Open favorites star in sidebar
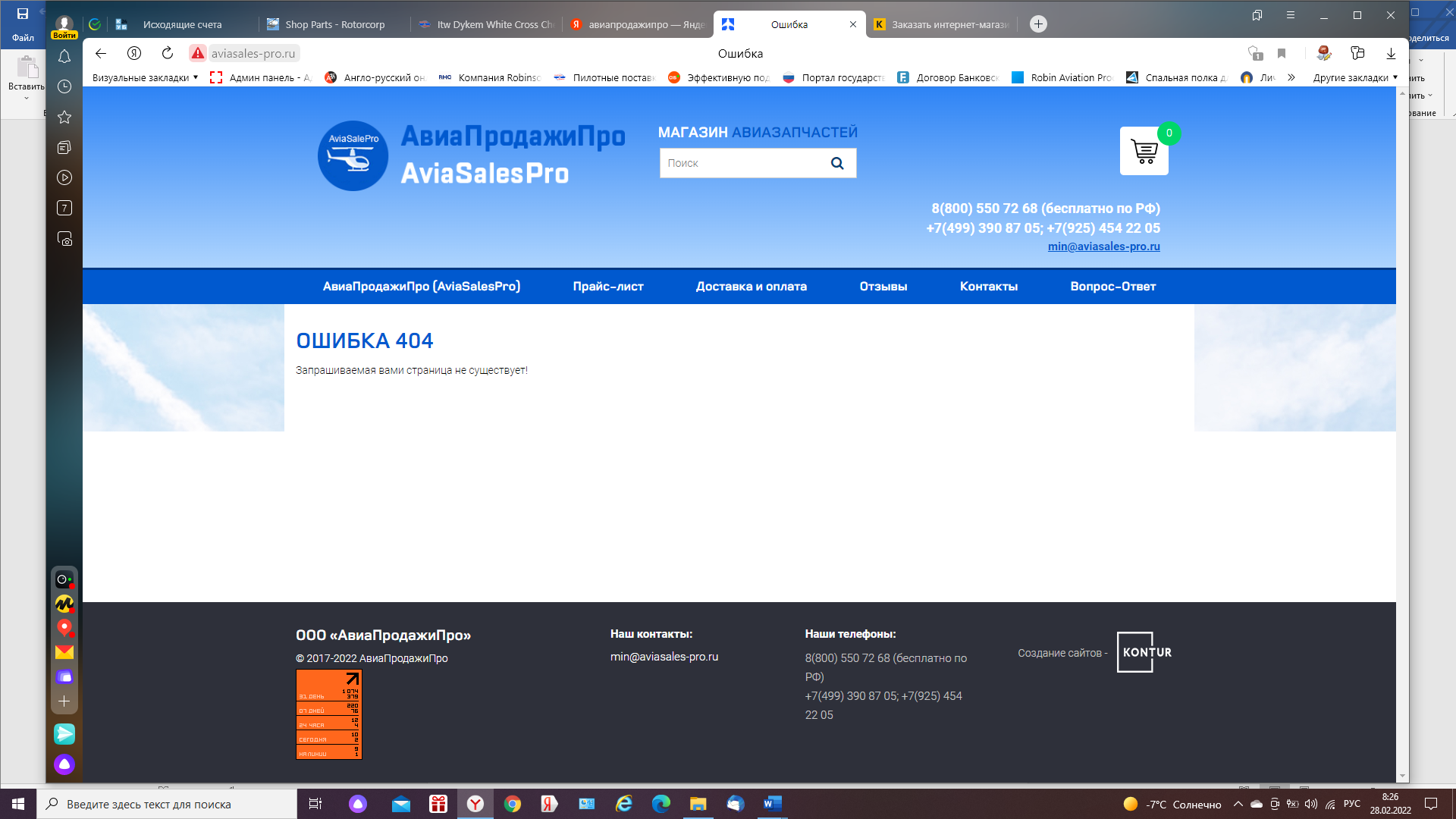1456x819 pixels. point(64,117)
